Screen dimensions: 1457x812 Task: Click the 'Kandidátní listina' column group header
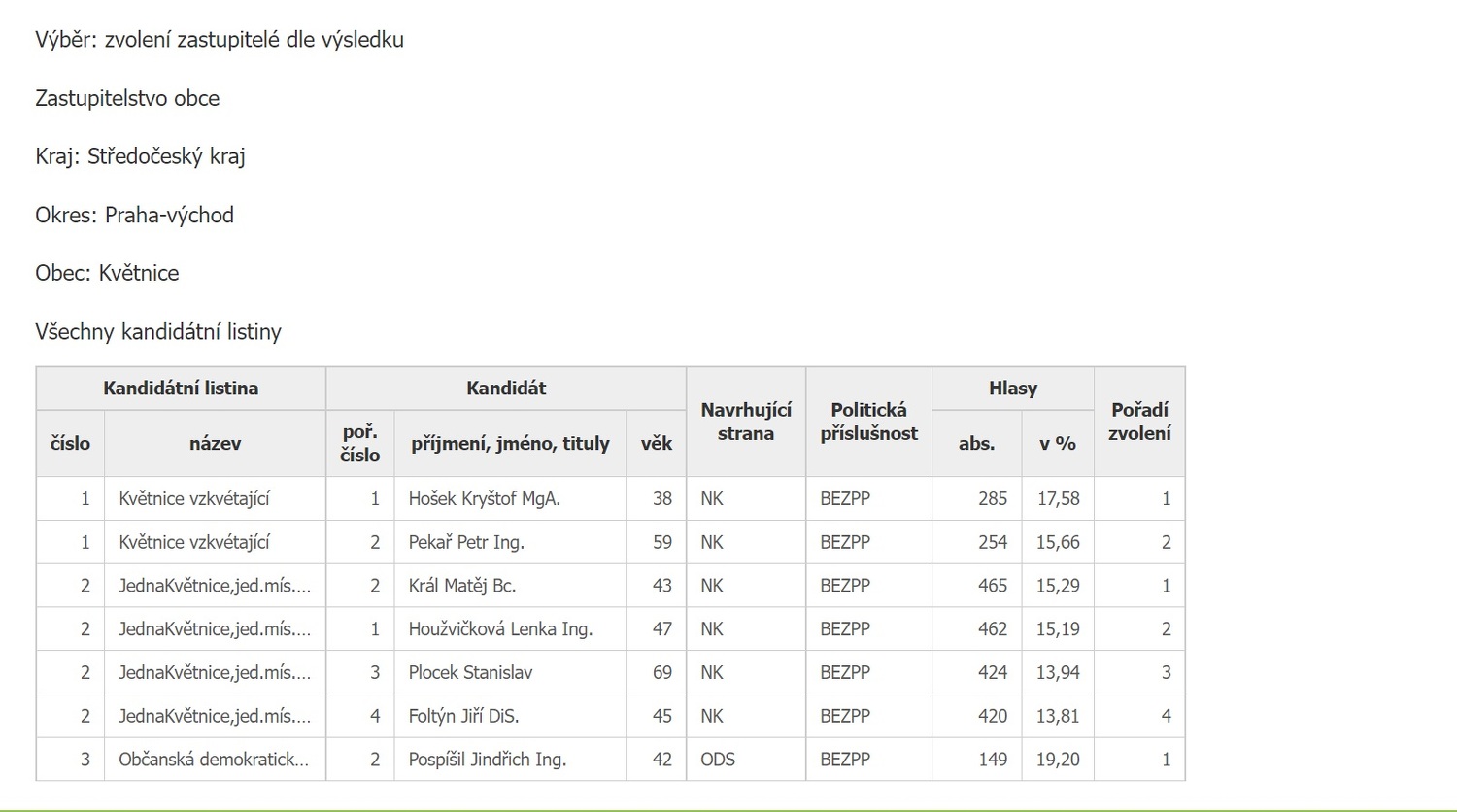(181, 389)
